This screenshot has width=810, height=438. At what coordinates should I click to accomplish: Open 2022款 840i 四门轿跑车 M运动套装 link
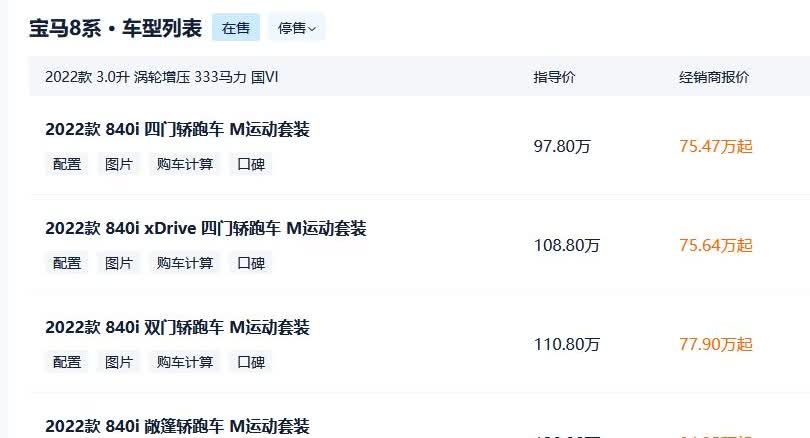(x=177, y=129)
